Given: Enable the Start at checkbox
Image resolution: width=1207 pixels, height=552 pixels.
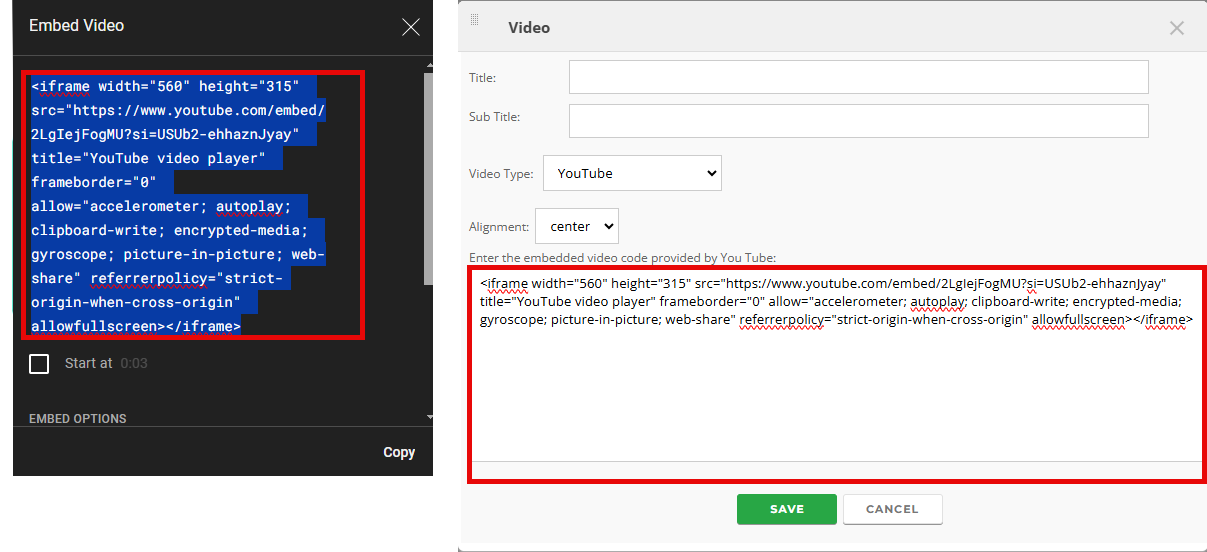Looking at the screenshot, I should pyautogui.click(x=39, y=364).
